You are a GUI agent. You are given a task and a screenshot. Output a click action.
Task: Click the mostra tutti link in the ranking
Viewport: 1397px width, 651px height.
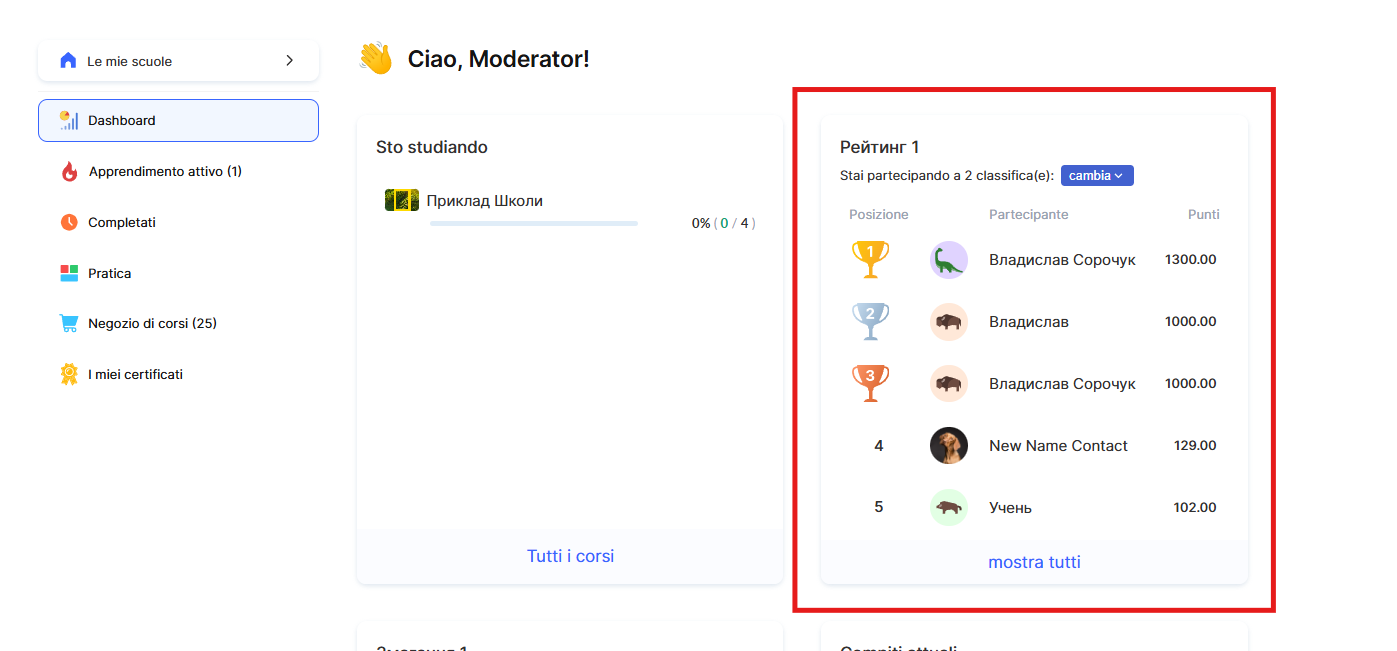pos(1034,562)
